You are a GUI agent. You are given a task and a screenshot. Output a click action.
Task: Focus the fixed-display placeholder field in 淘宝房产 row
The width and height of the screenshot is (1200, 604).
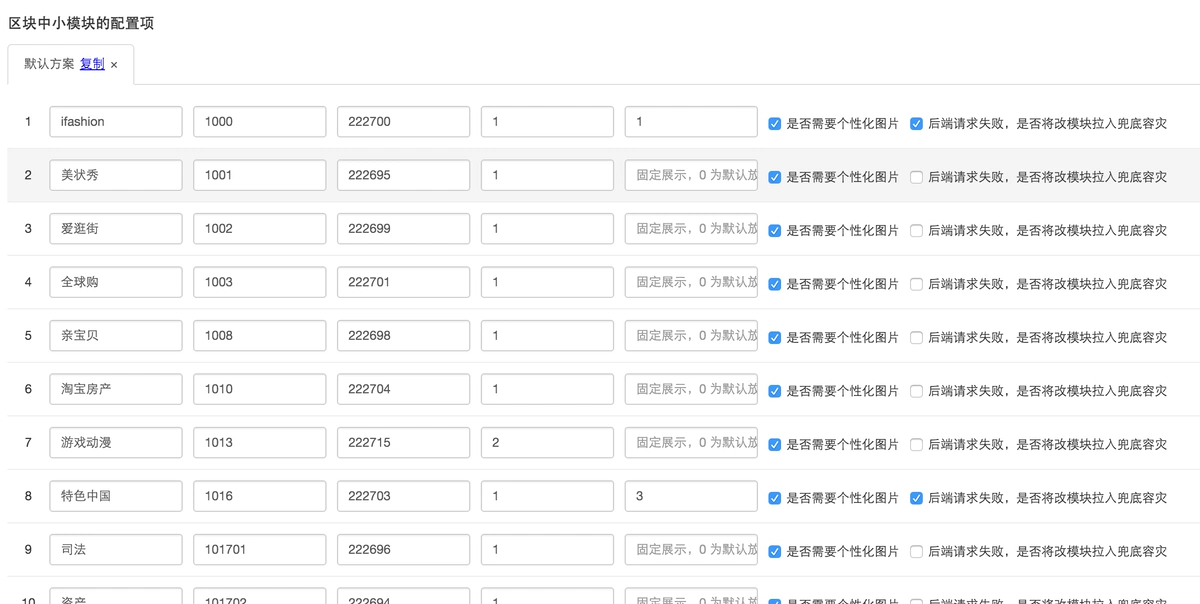(692, 389)
